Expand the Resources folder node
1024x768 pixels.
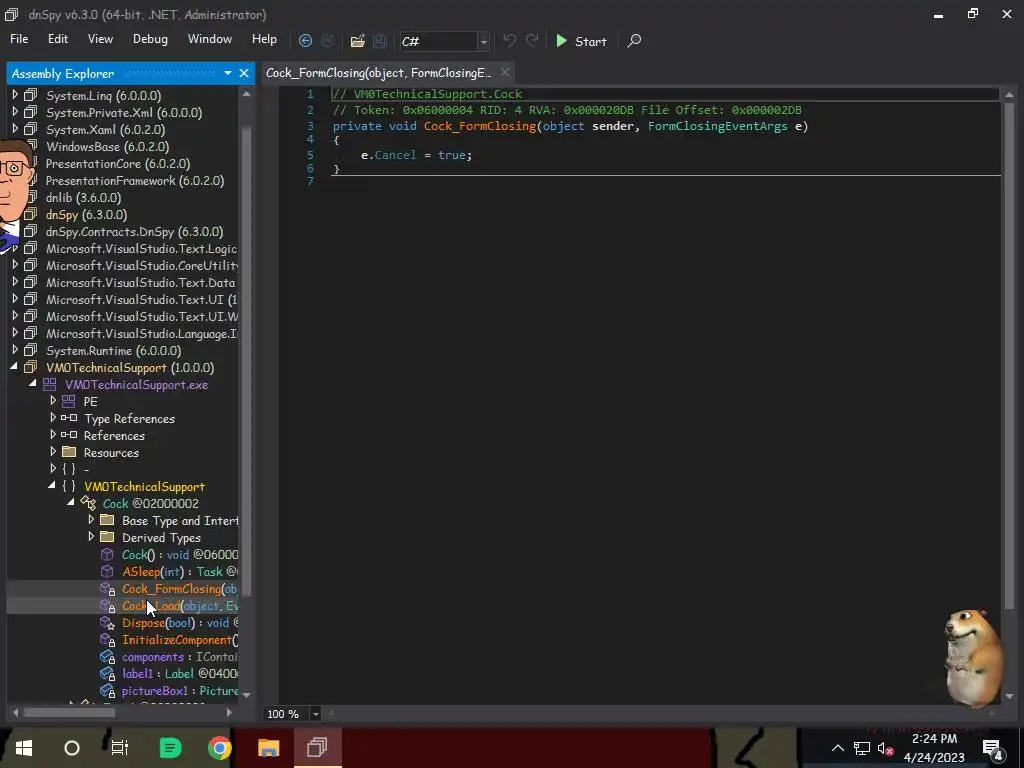coord(53,452)
